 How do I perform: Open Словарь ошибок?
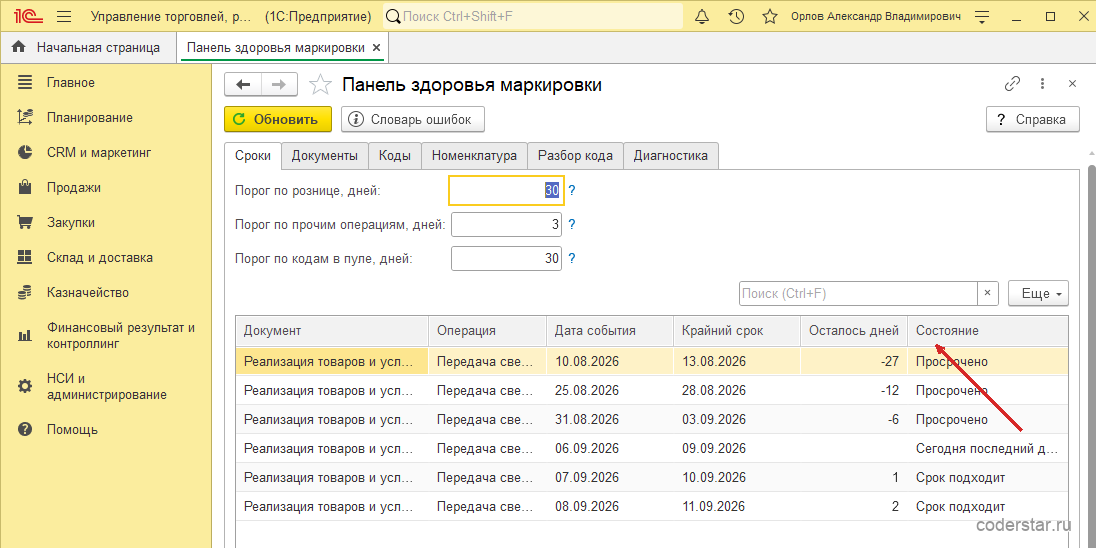412,119
